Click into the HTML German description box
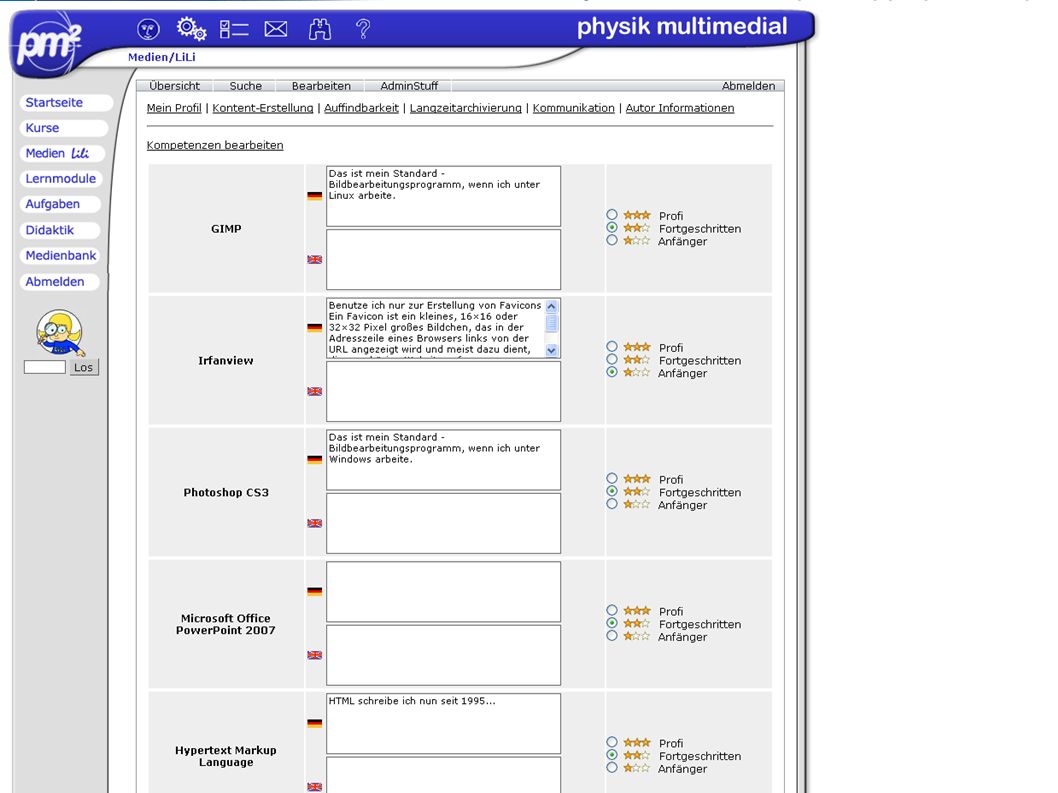 [x=443, y=723]
